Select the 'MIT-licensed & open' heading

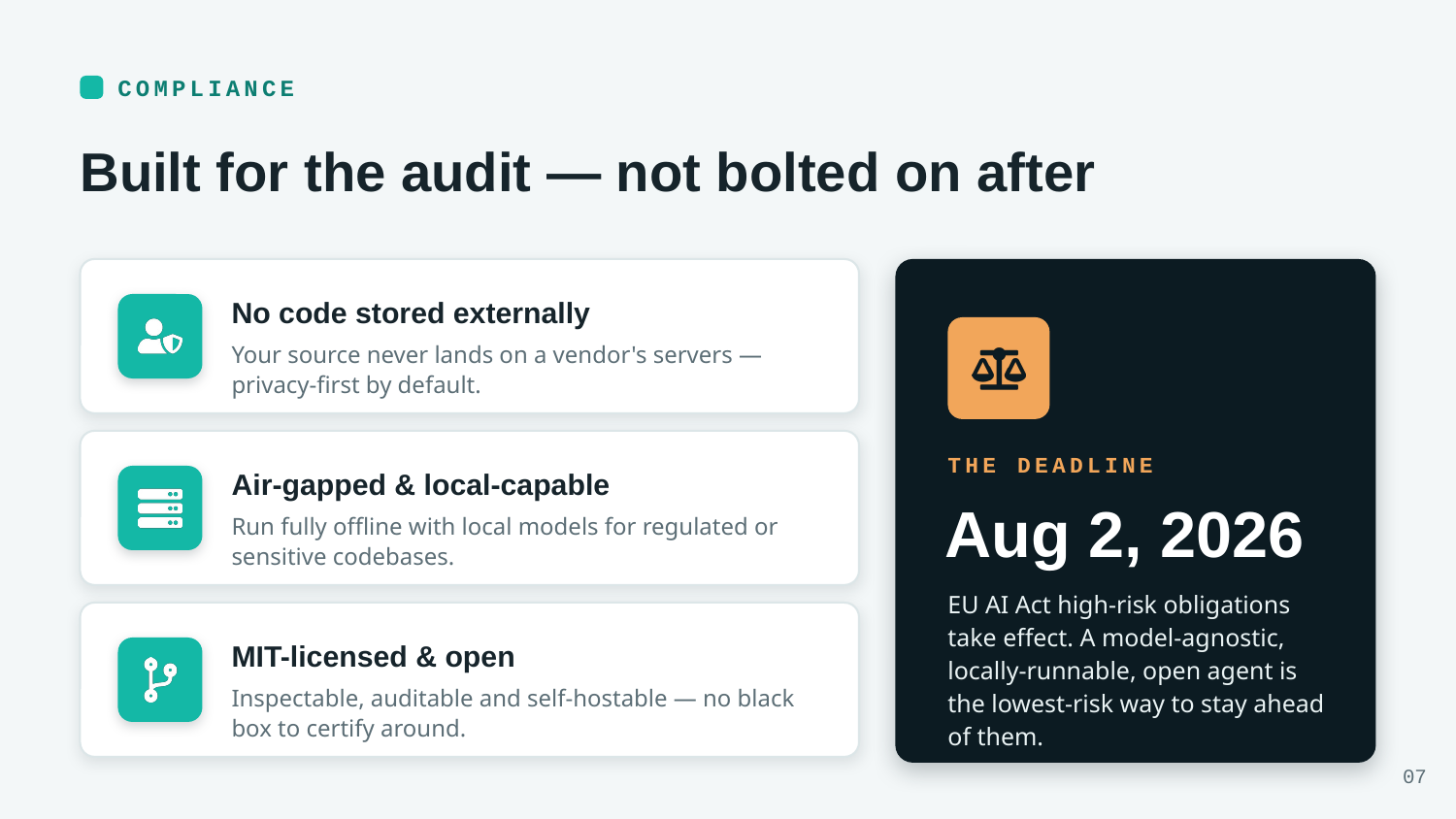pos(373,657)
